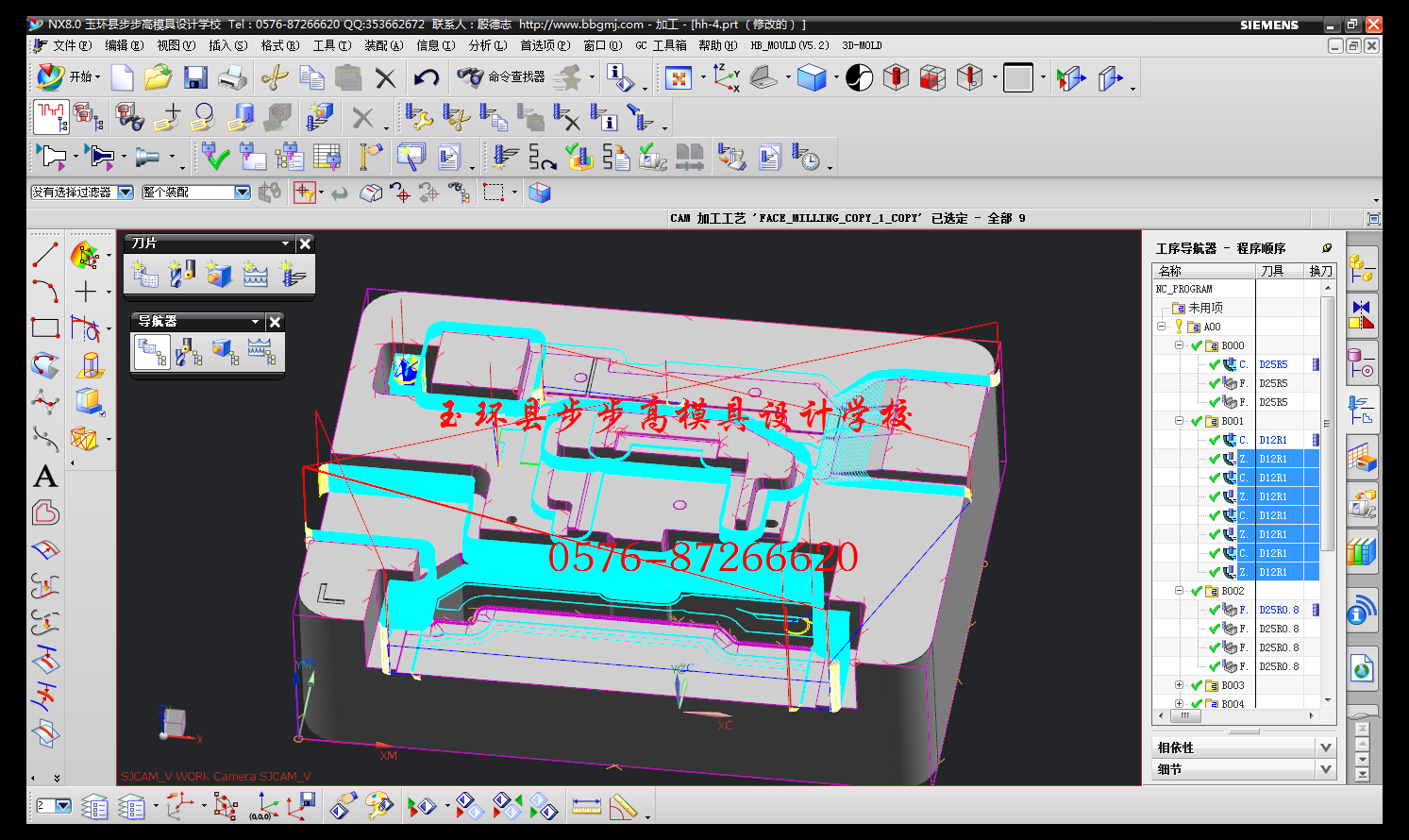Open the Constraint Navigator tab icon

tap(1362, 315)
